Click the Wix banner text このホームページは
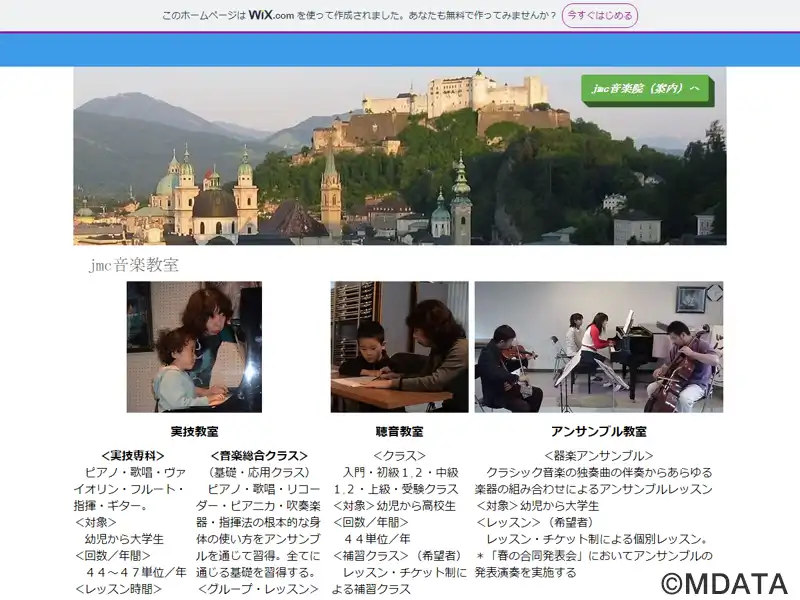This screenshot has width=800, height=600. (x=204, y=16)
